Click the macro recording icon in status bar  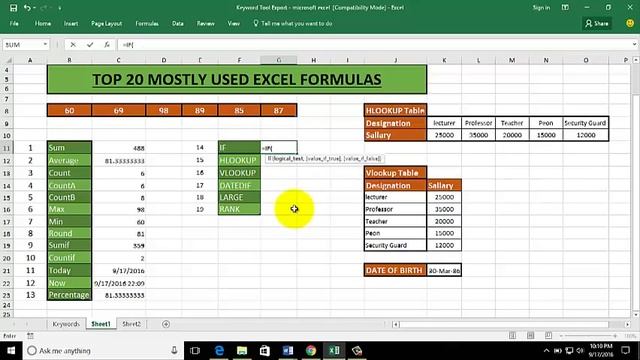click(x=30, y=336)
